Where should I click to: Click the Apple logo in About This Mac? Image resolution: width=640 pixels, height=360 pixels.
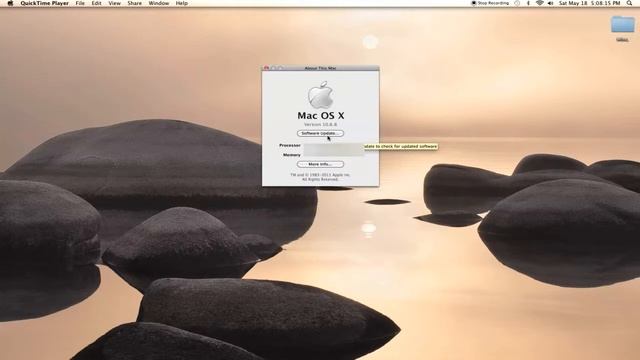pyautogui.click(x=320, y=95)
